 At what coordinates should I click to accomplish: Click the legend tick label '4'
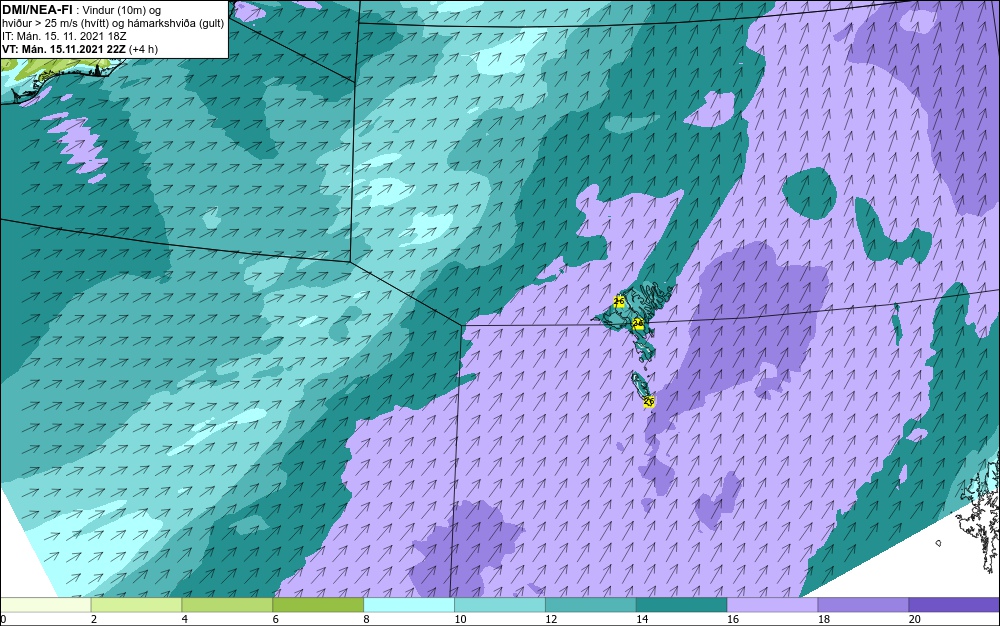coord(185,619)
